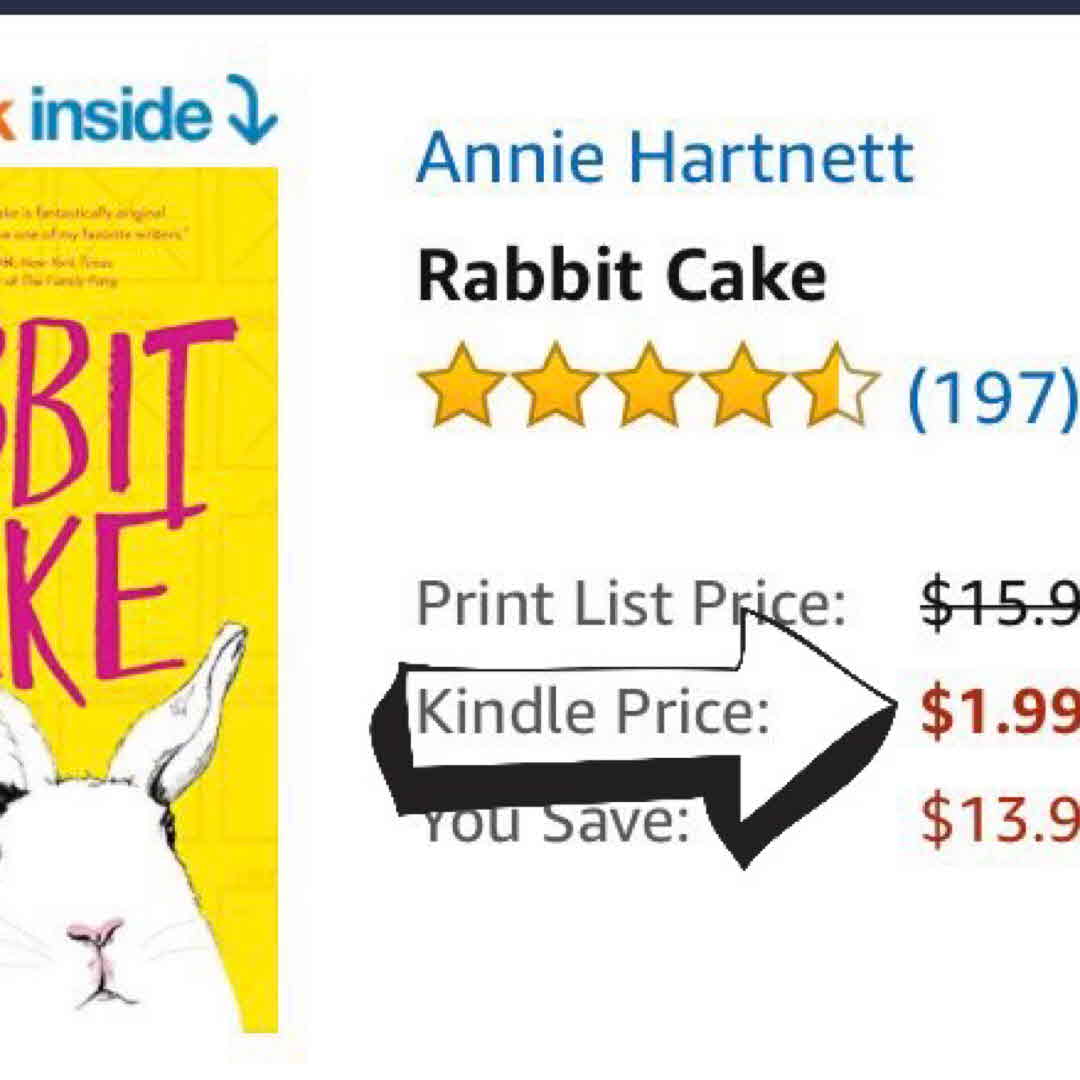Click the Look inside curved arrow icon
The image size is (1080, 1080).
click(253, 109)
